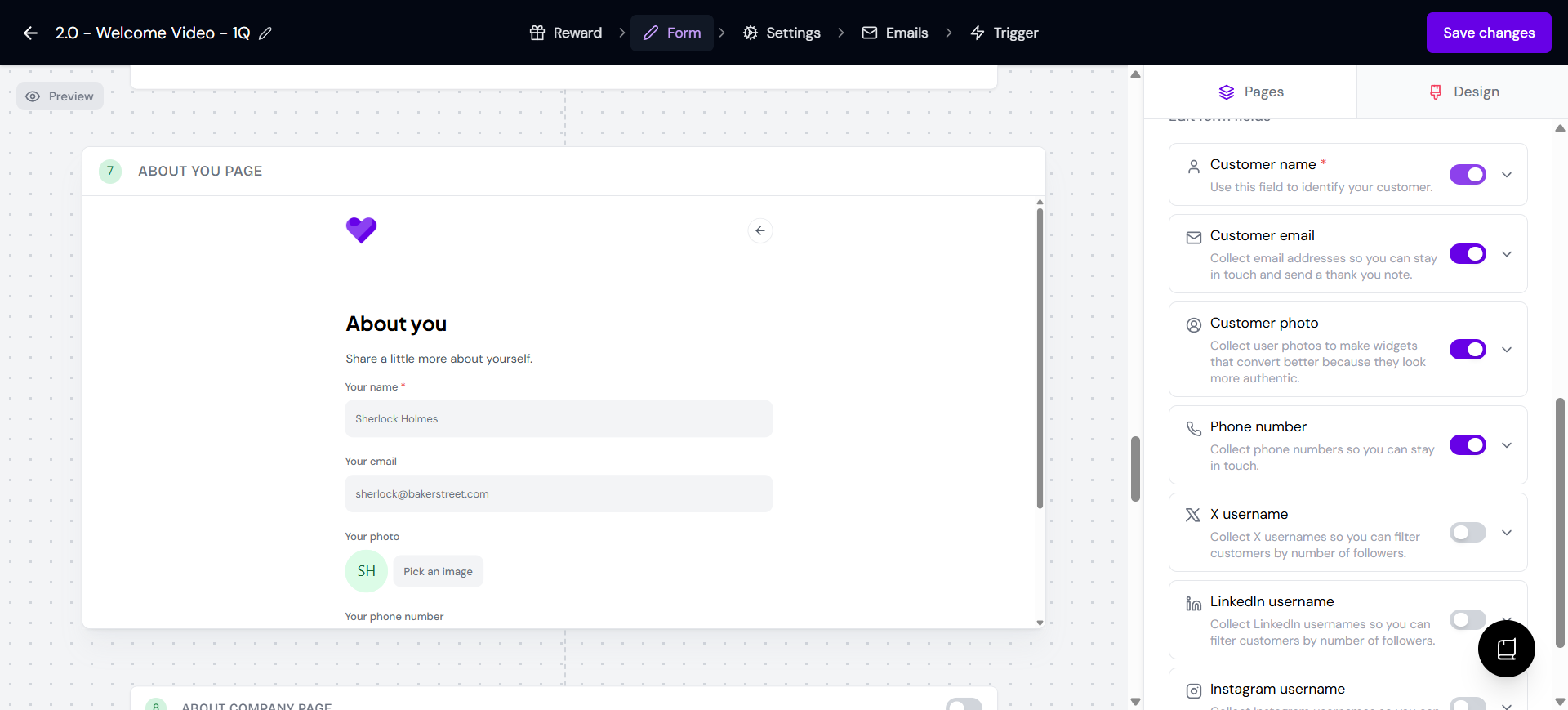Click the form preview vertical scrollbar

(x=1040, y=359)
